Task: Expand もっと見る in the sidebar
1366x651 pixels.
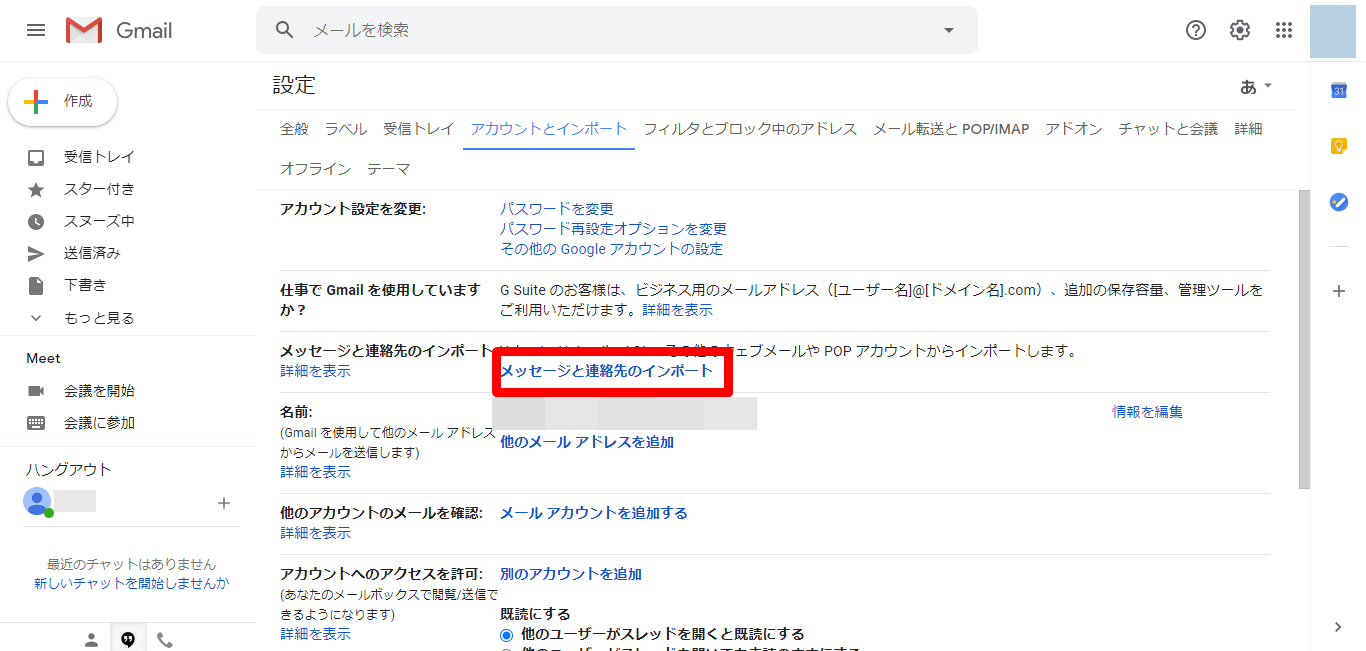Action: [98, 318]
